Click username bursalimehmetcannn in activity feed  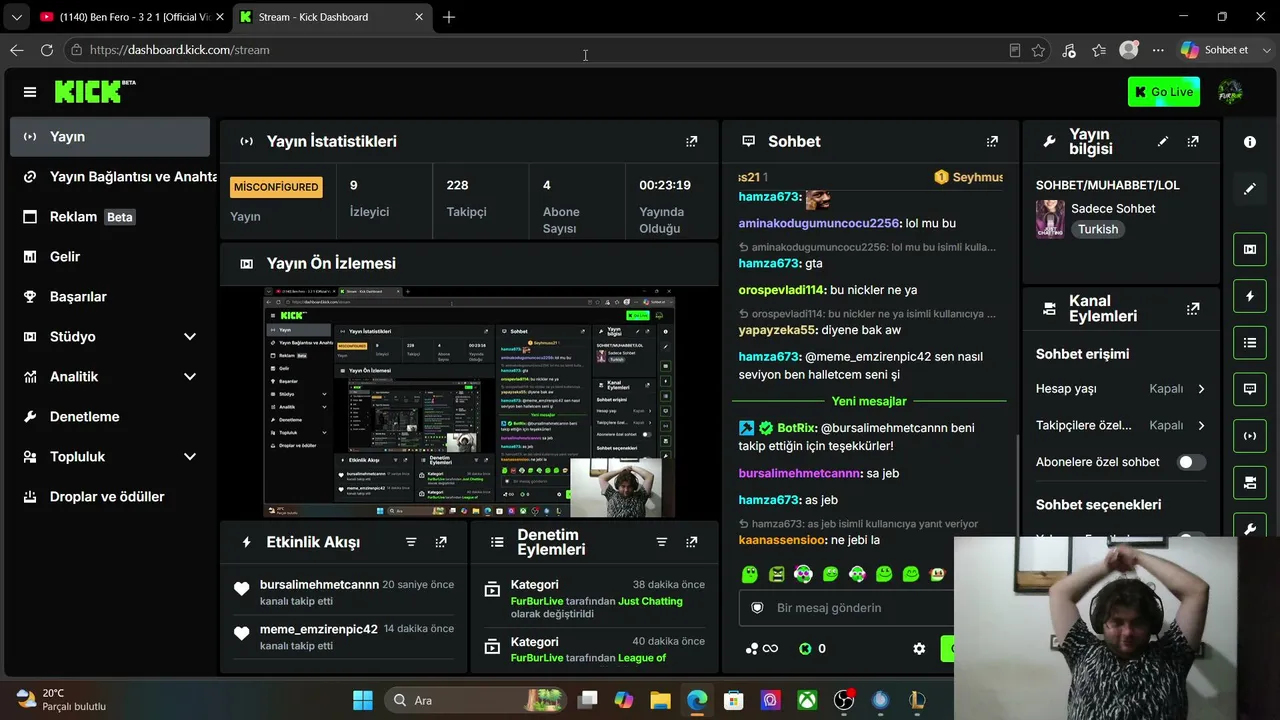(x=319, y=585)
